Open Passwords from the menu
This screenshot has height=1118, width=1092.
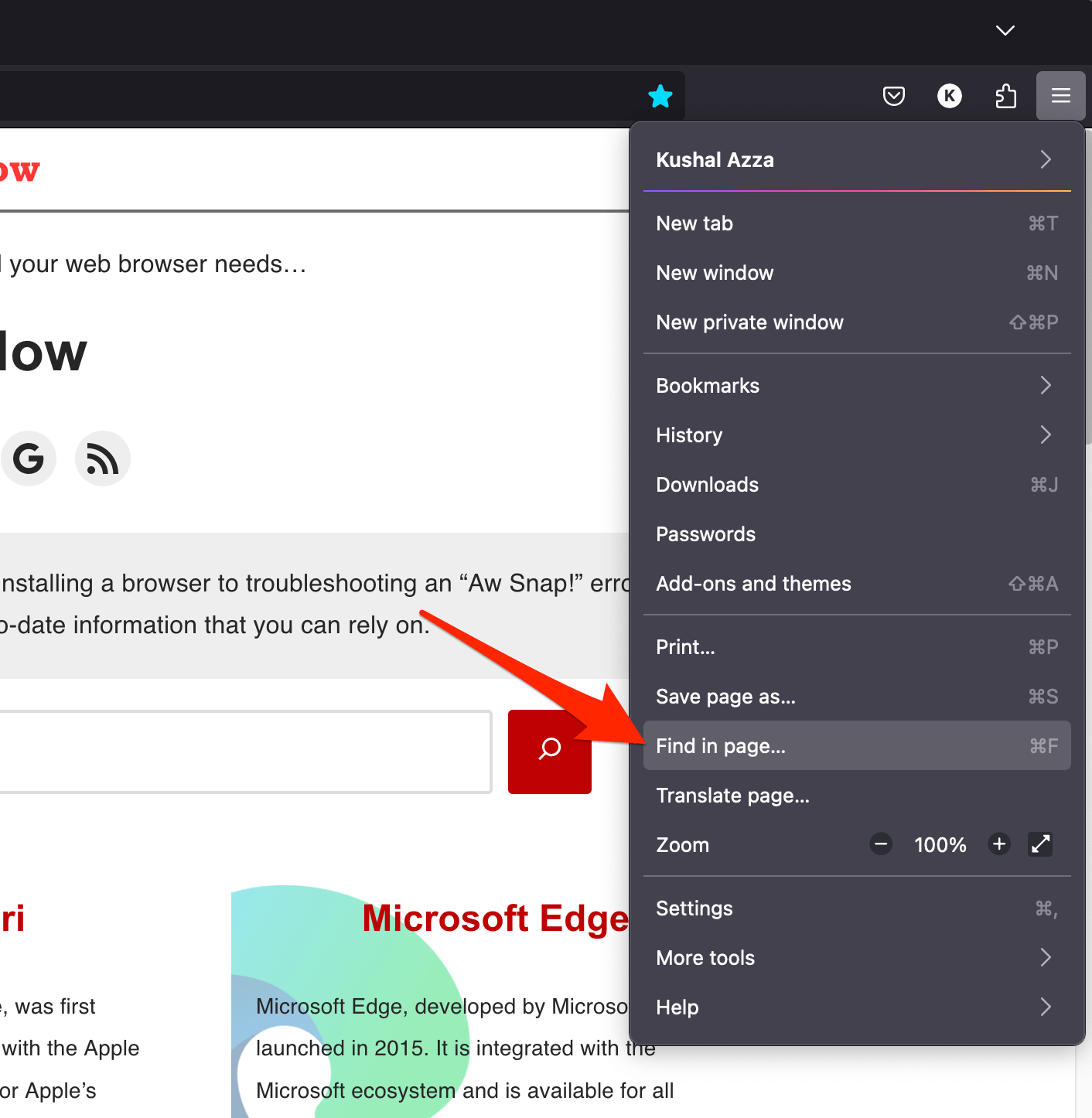pos(857,534)
